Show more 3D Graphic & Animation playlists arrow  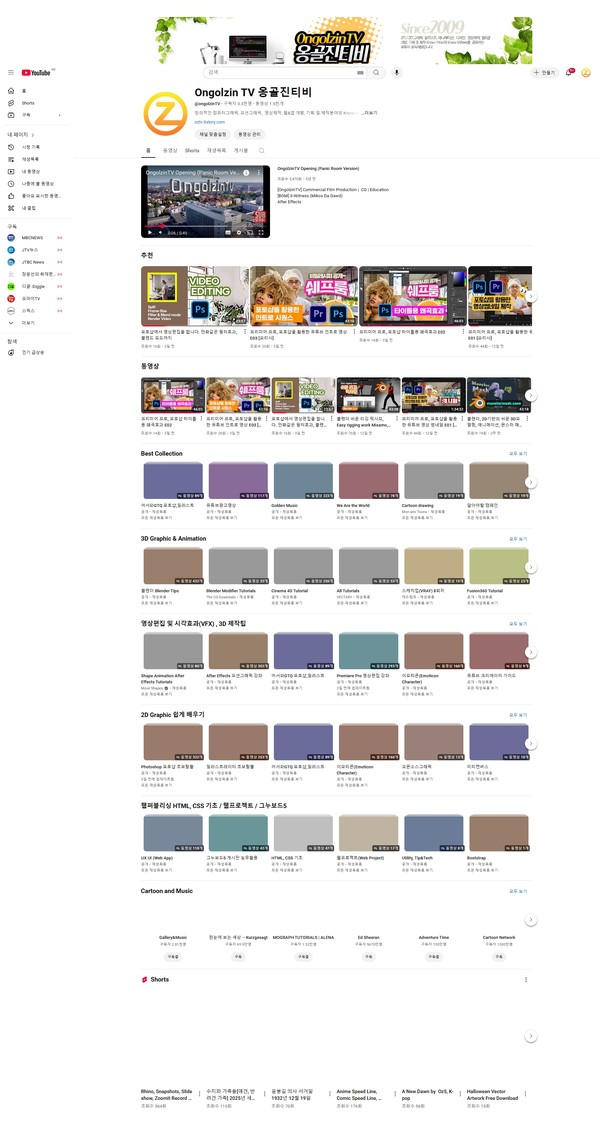tap(531, 567)
